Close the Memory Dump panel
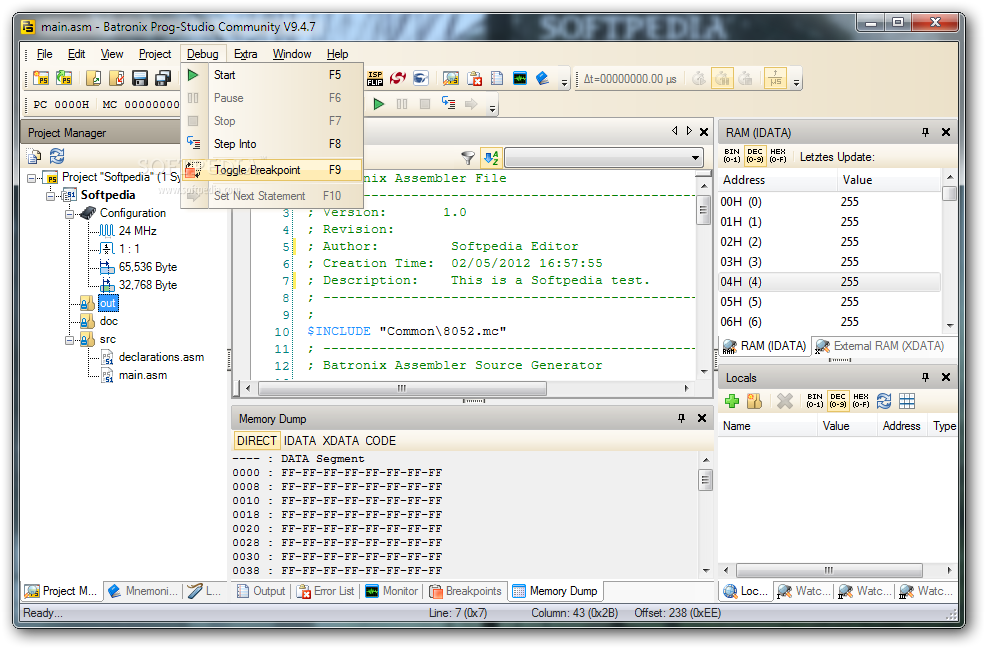986x649 pixels. [x=702, y=418]
